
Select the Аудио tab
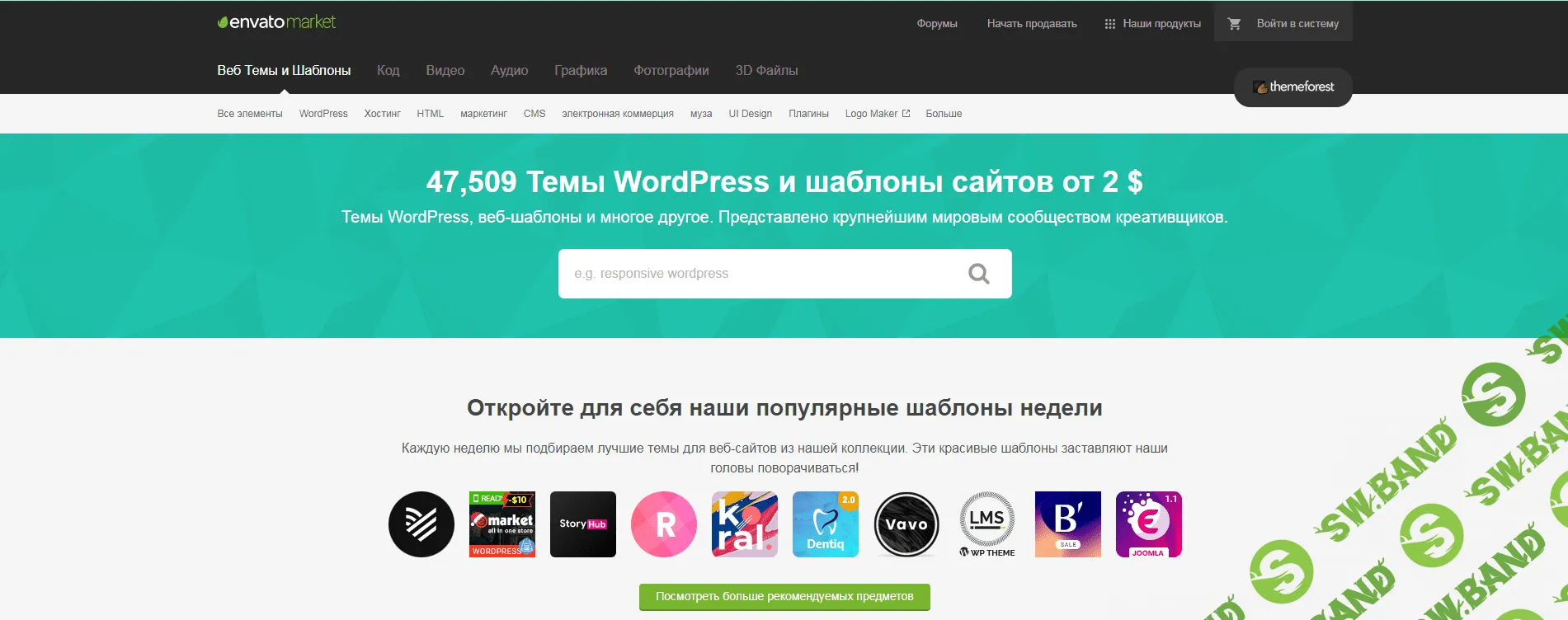[510, 71]
